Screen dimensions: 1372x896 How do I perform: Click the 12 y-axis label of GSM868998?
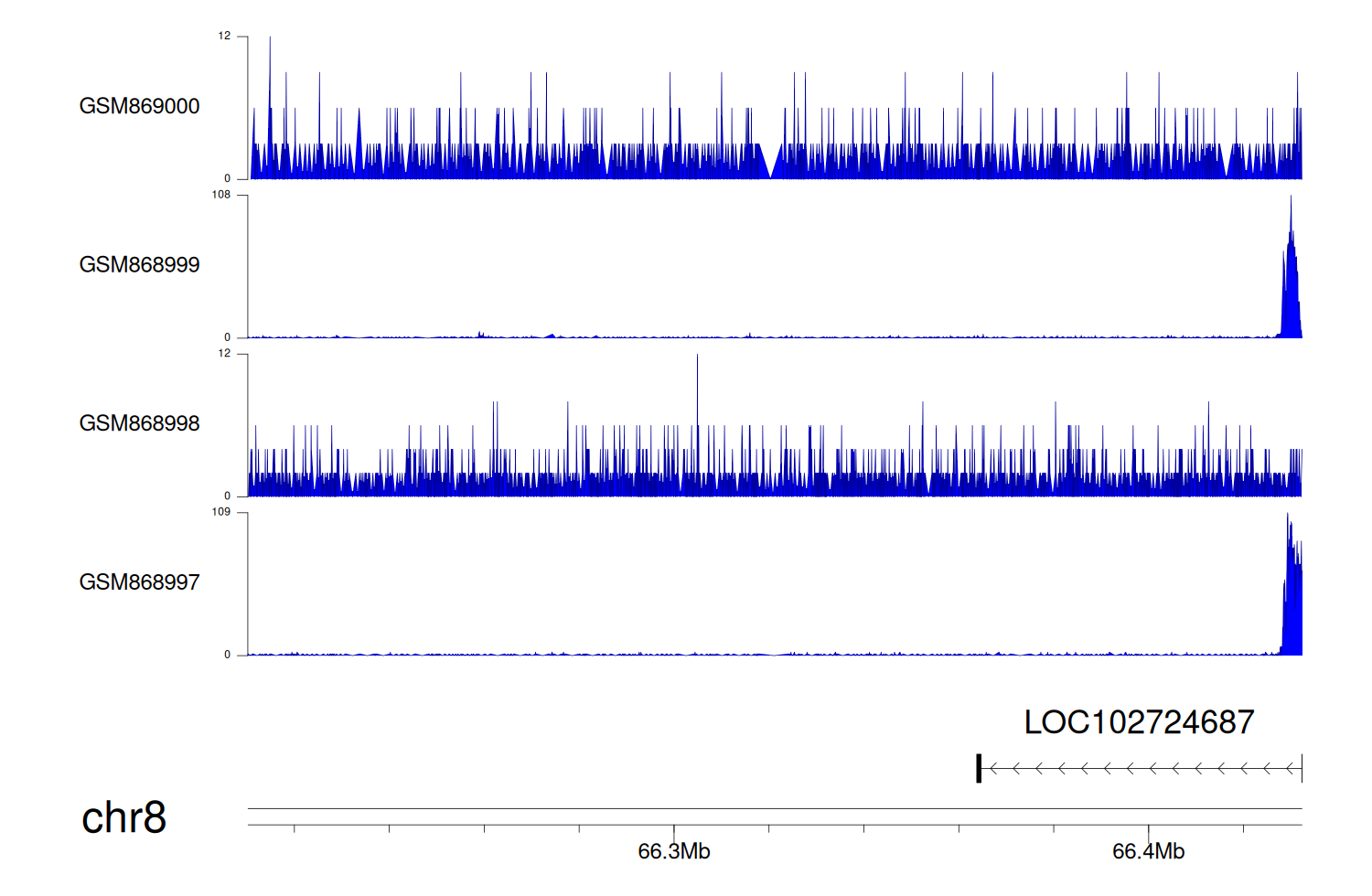(x=224, y=354)
